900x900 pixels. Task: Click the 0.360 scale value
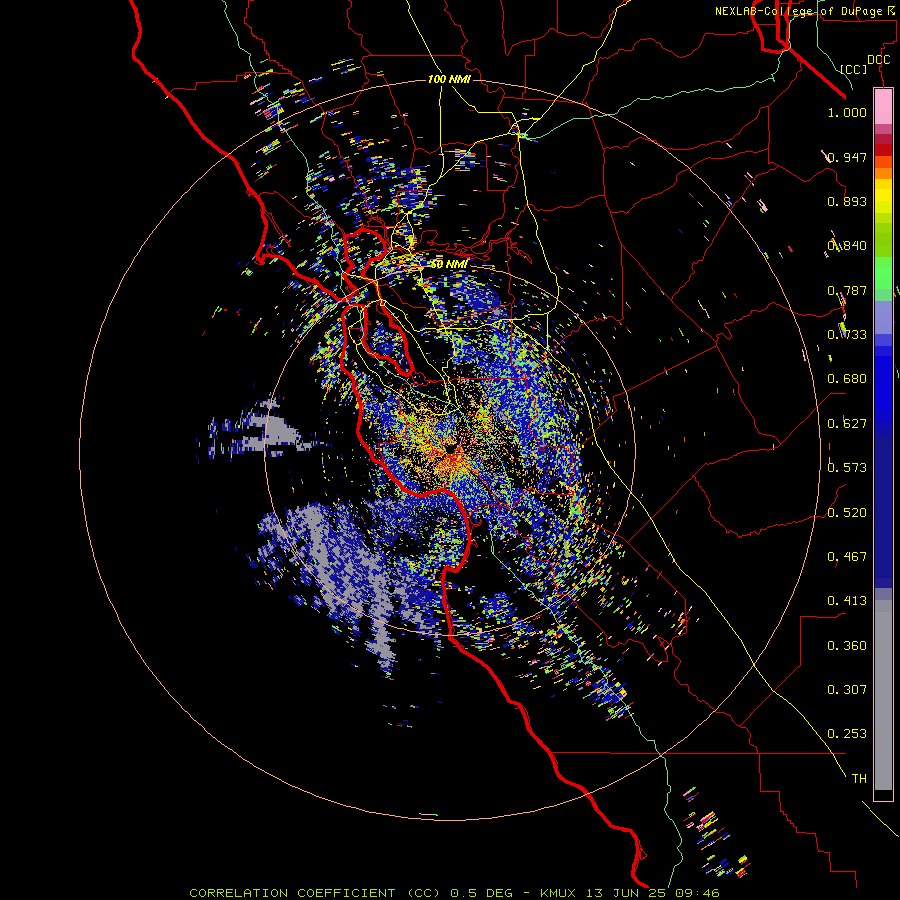coord(847,646)
